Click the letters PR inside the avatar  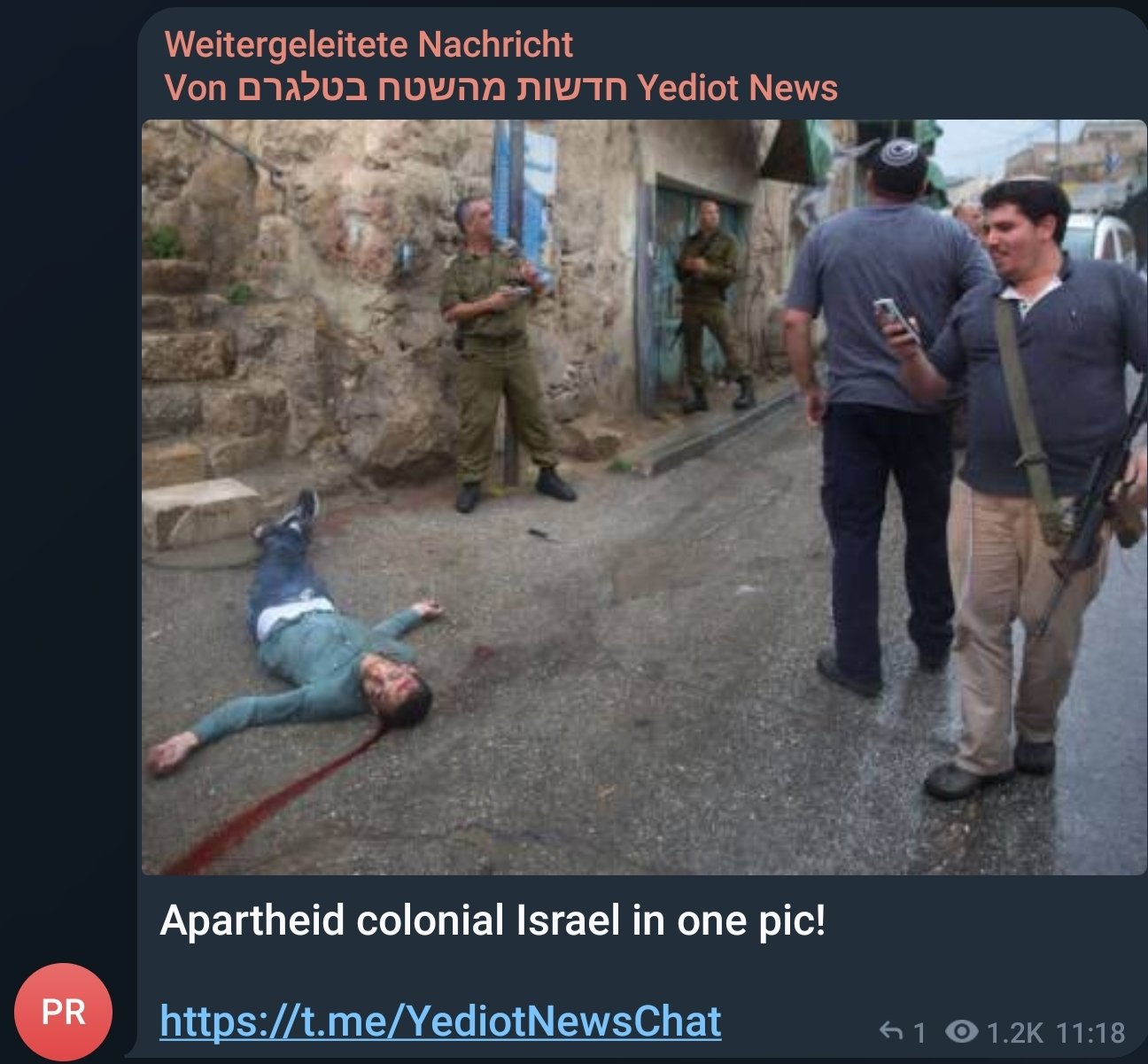(63, 1012)
